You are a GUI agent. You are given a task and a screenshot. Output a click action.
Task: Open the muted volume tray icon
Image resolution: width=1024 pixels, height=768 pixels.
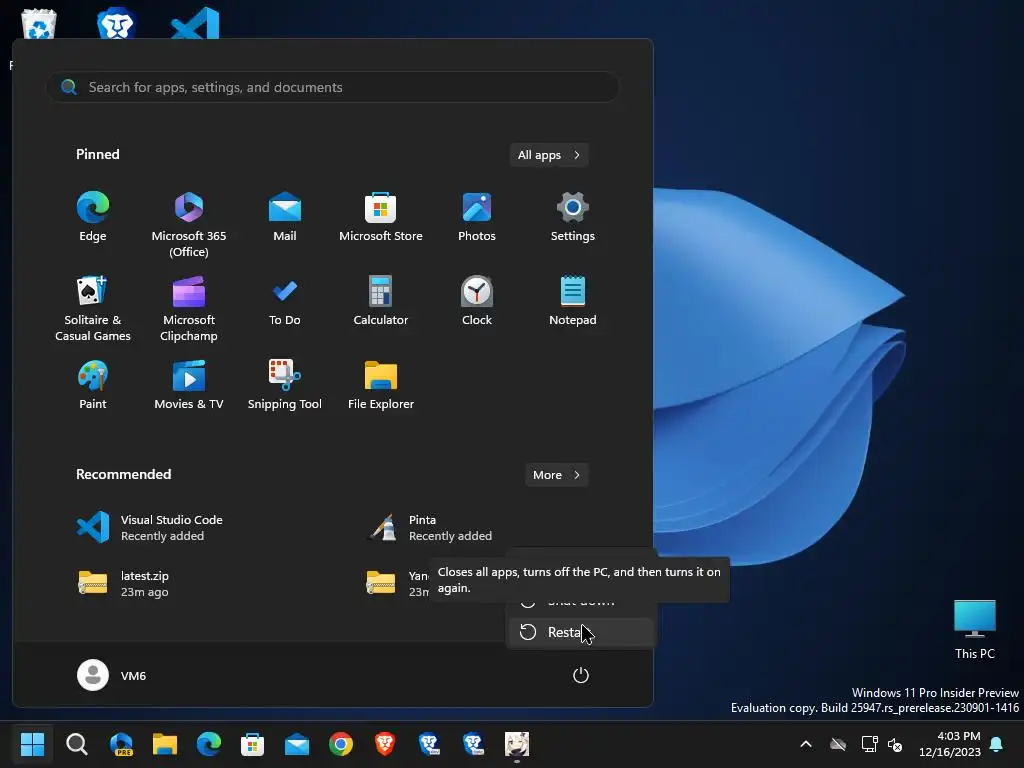[x=895, y=744]
